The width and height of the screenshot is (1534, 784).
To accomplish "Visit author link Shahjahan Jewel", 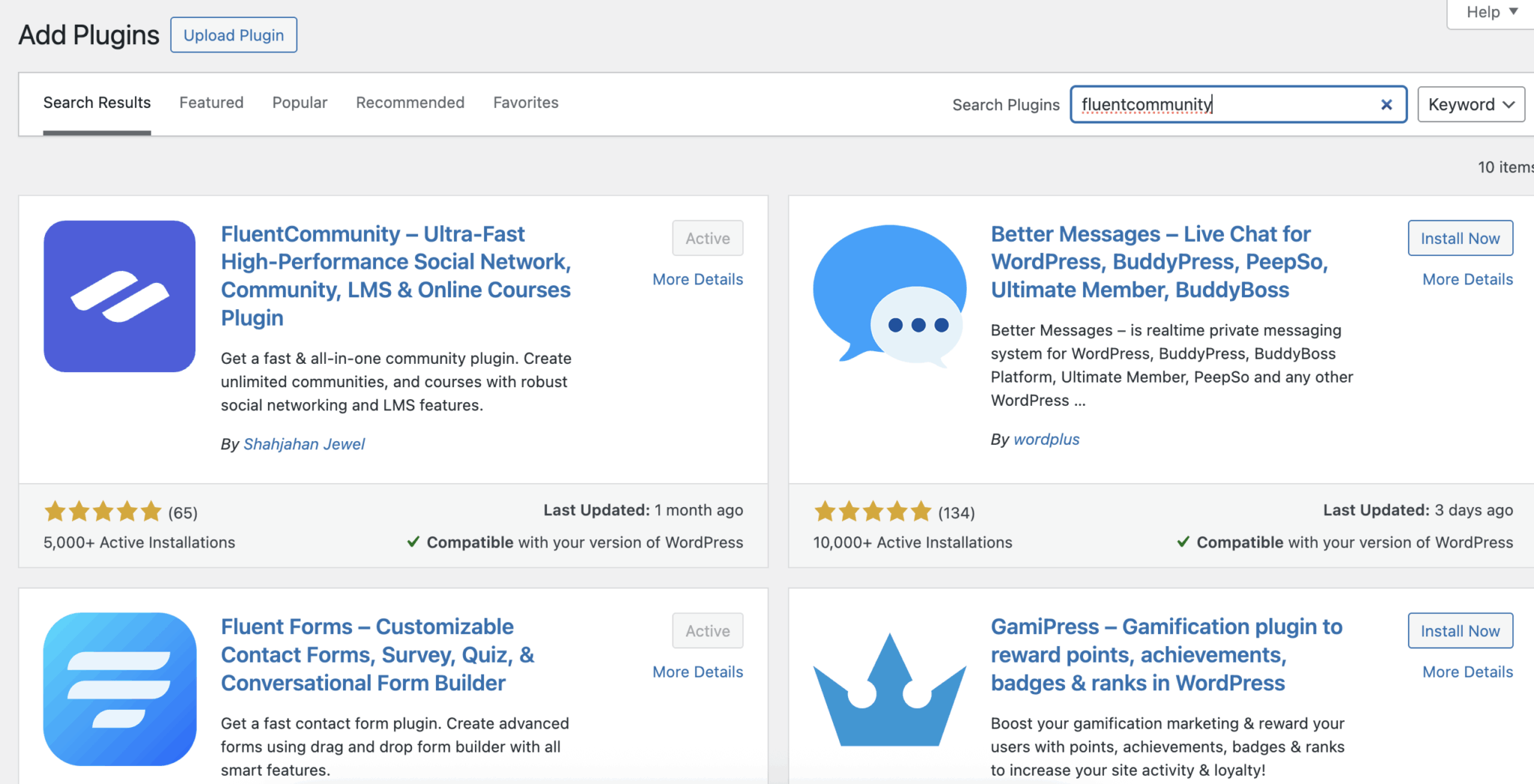I will [x=304, y=443].
